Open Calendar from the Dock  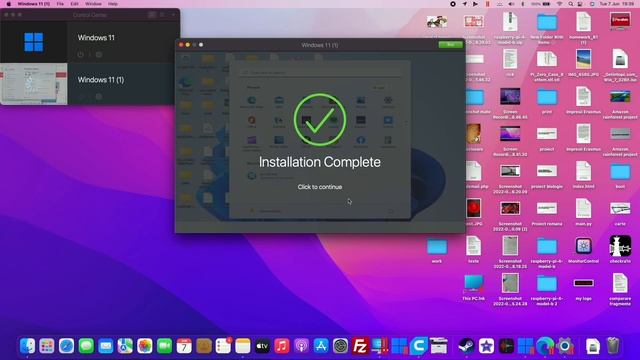click(x=184, y=346)
